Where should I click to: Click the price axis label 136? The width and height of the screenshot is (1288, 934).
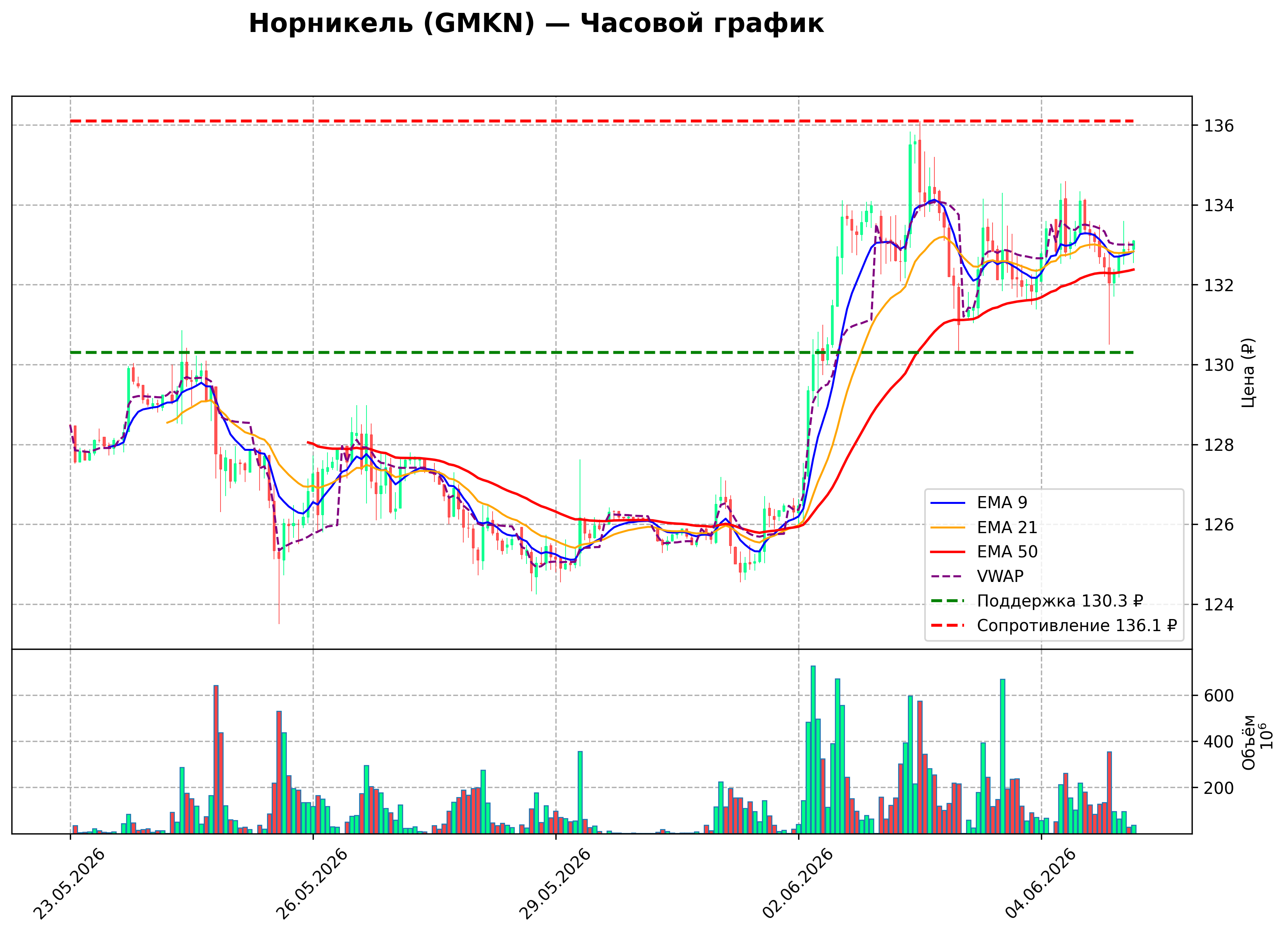coord(1219,125)
